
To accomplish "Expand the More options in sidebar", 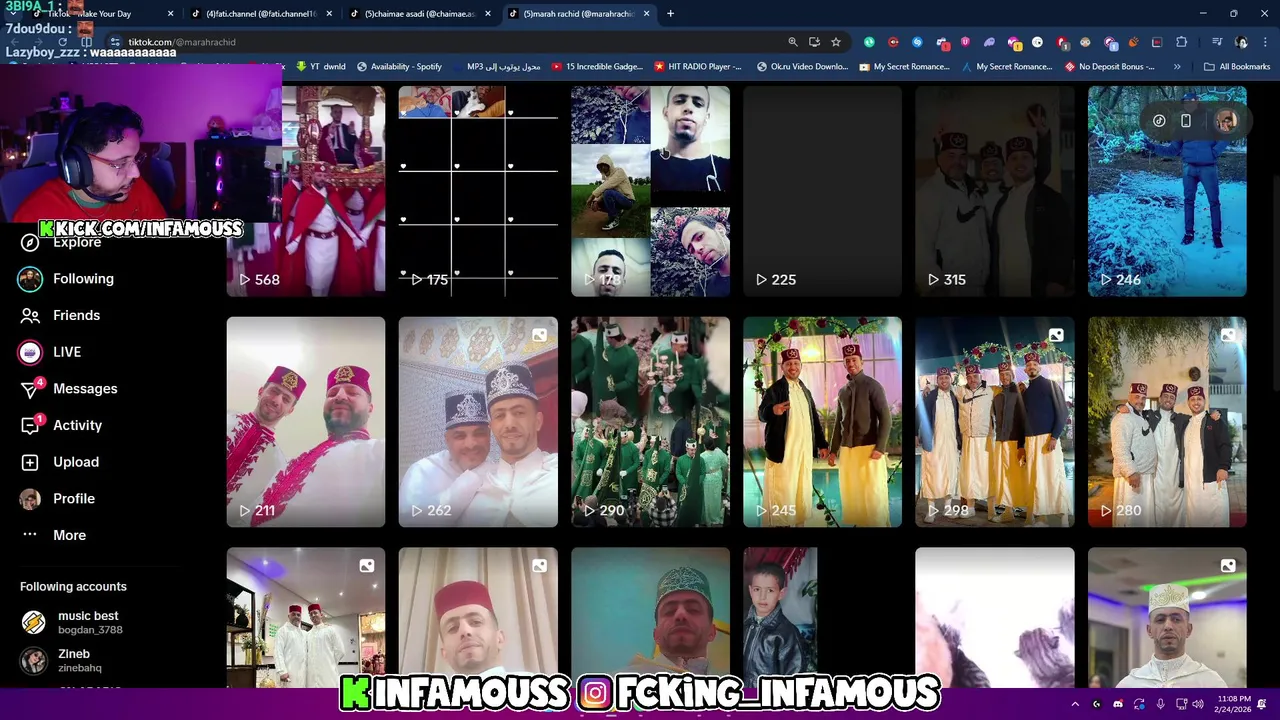I will tap(54, 535).
